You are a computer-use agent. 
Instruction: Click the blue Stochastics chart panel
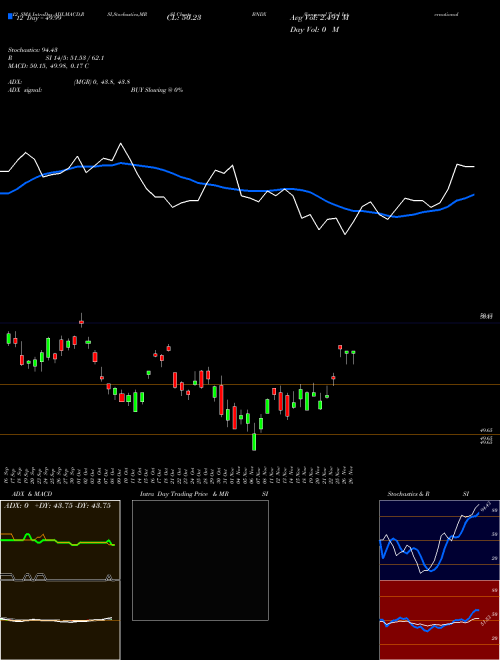439,540
